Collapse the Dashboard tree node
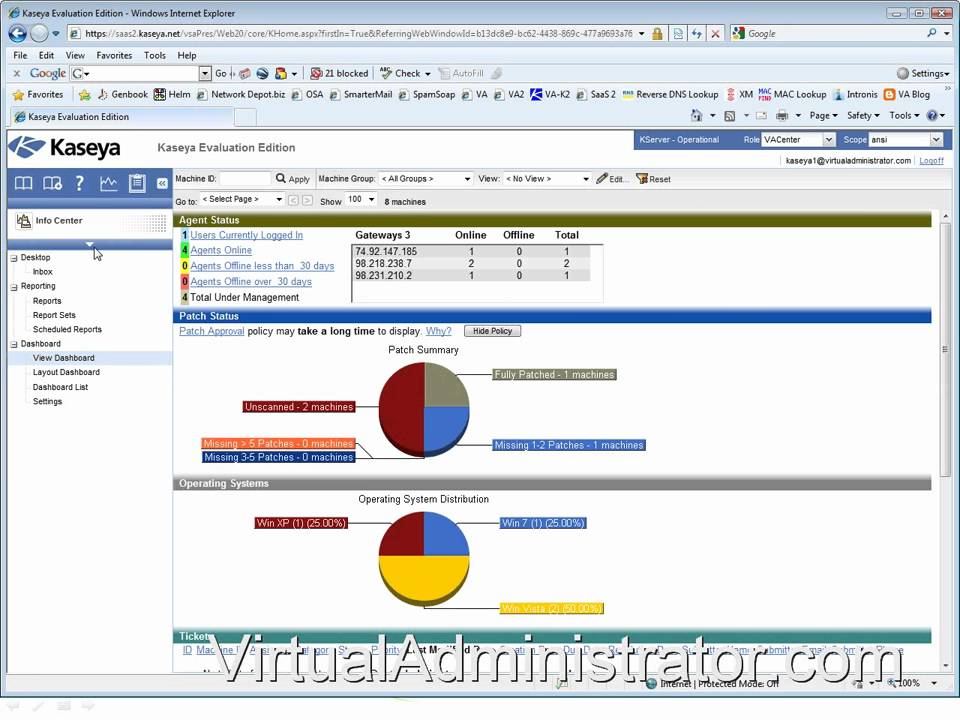 13,345
